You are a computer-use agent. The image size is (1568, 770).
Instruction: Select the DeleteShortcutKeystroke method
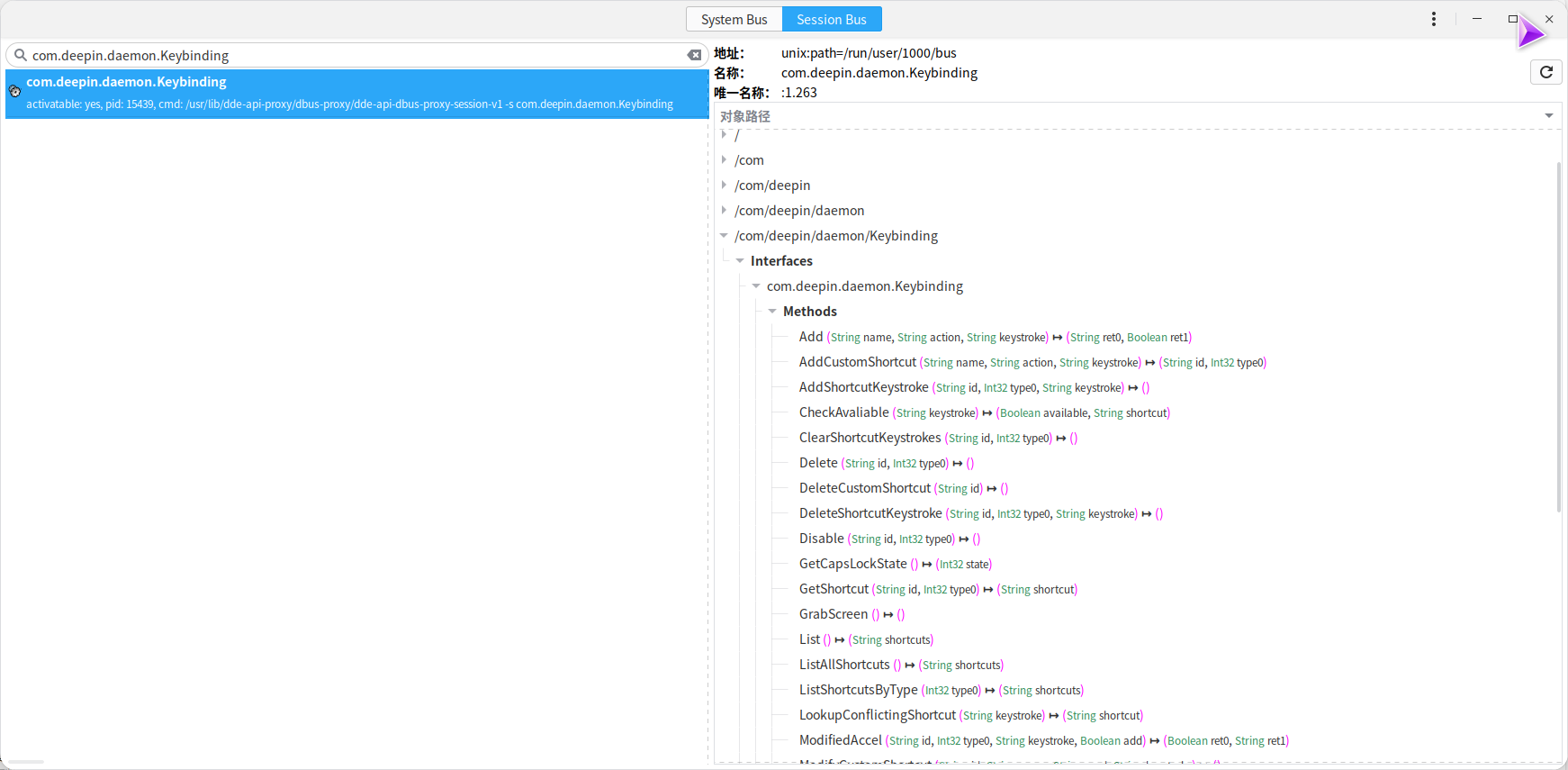pyautogui.click(x=981, y=513)
